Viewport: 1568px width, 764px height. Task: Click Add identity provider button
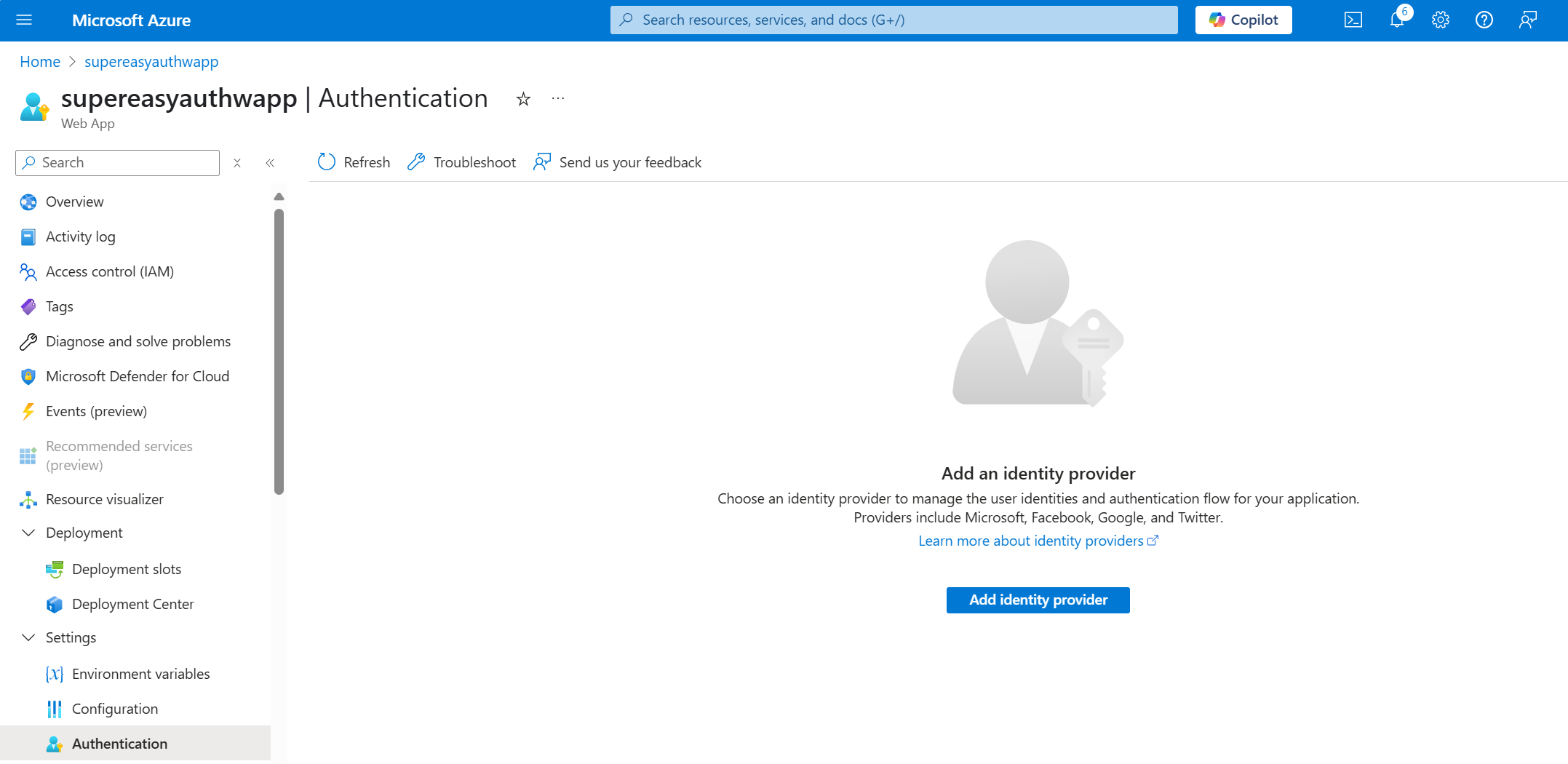click(x=1038, y=600)
